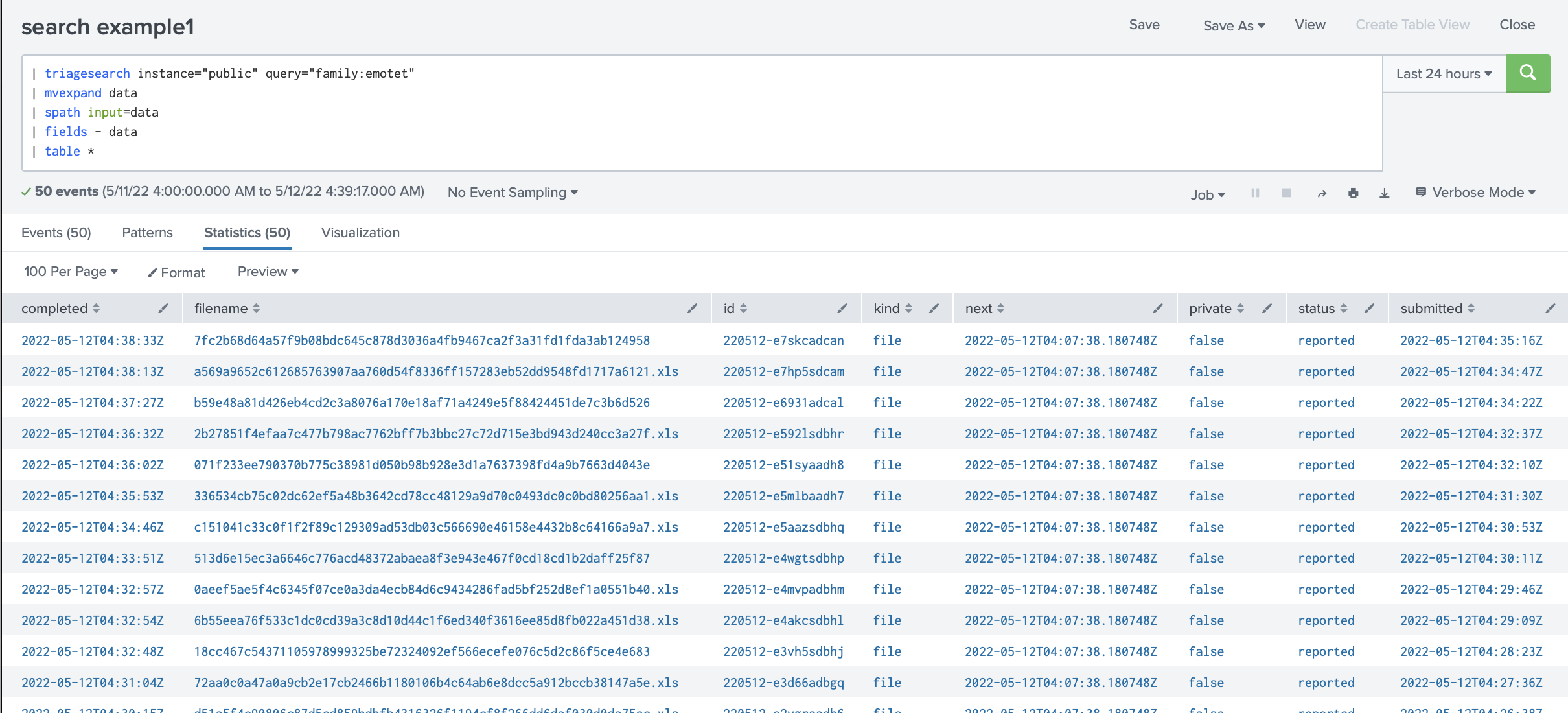
Task: Edit the next column with pencil icon
Action: [1158, 309]
